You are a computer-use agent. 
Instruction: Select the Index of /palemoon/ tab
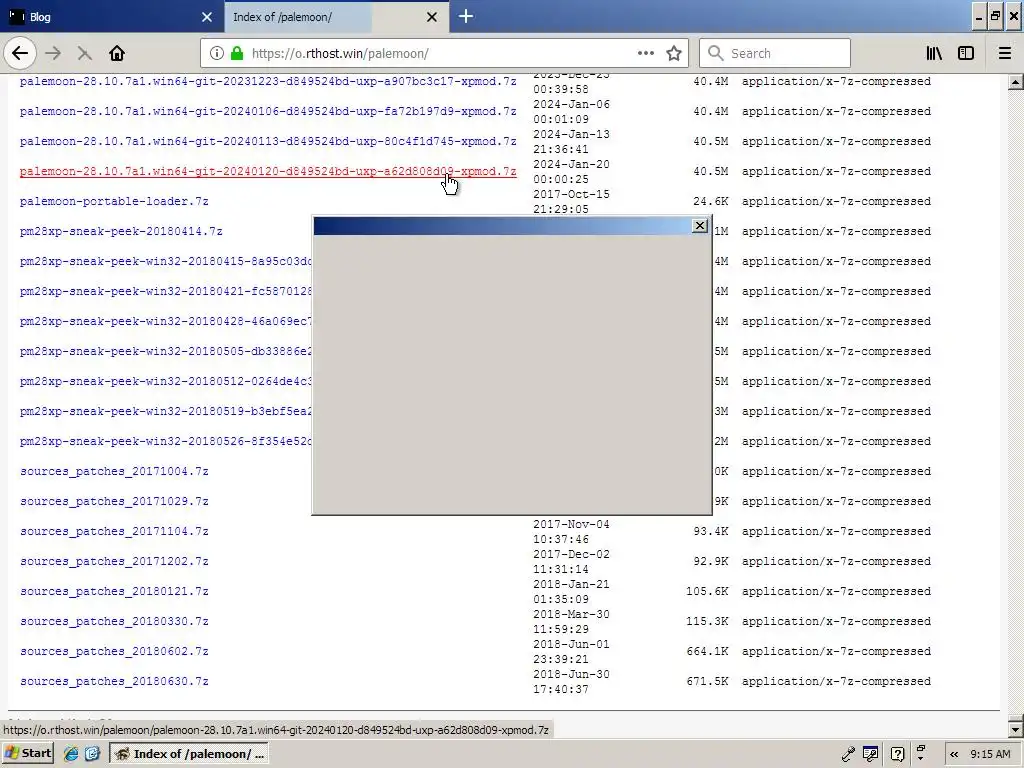pos(336,16)
